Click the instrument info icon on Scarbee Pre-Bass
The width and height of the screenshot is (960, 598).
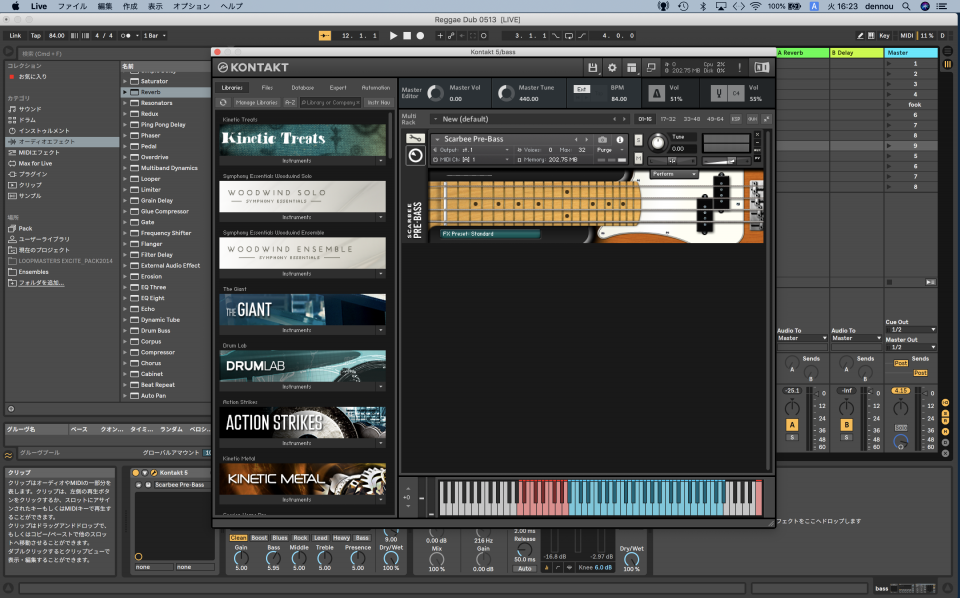click(620, 139)
